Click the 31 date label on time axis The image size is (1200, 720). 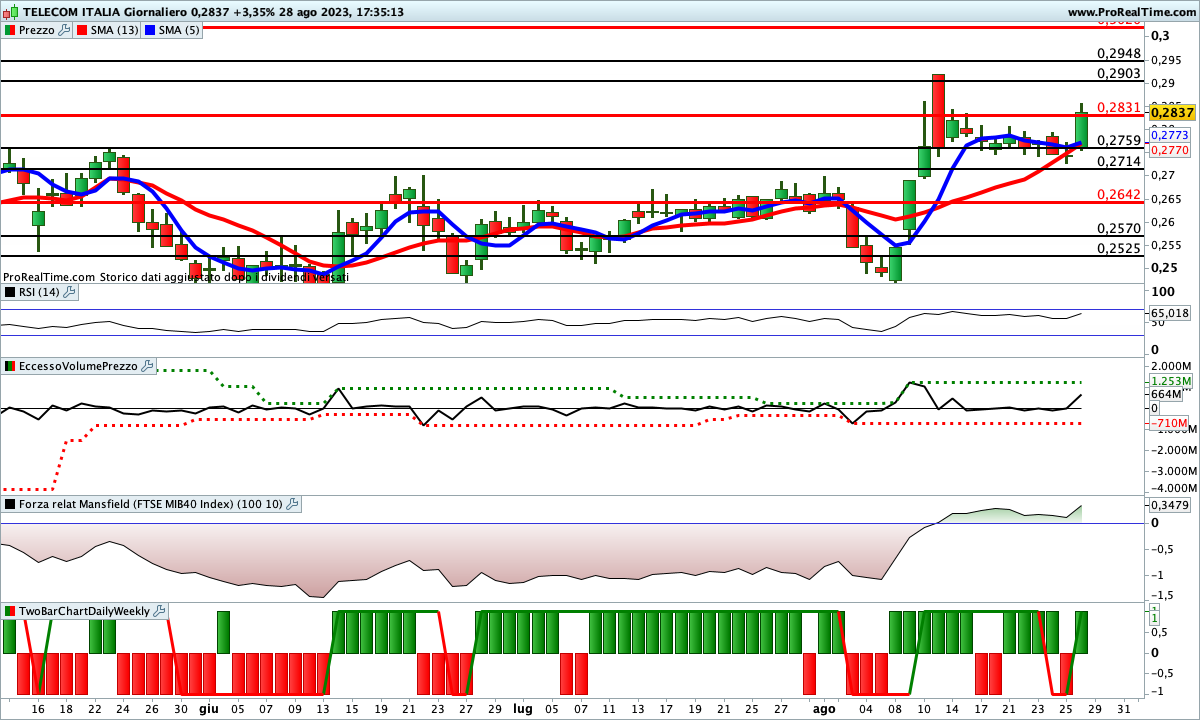pyautogui.click(x=1123, y=708)
